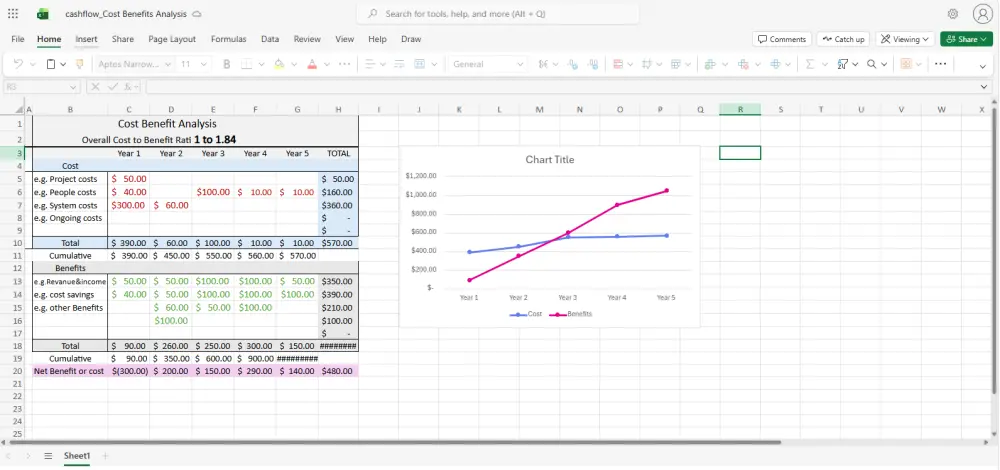Expand the Paste options dropdown arrow
Screen dimensions: 1000x470
tap(65, 64)
